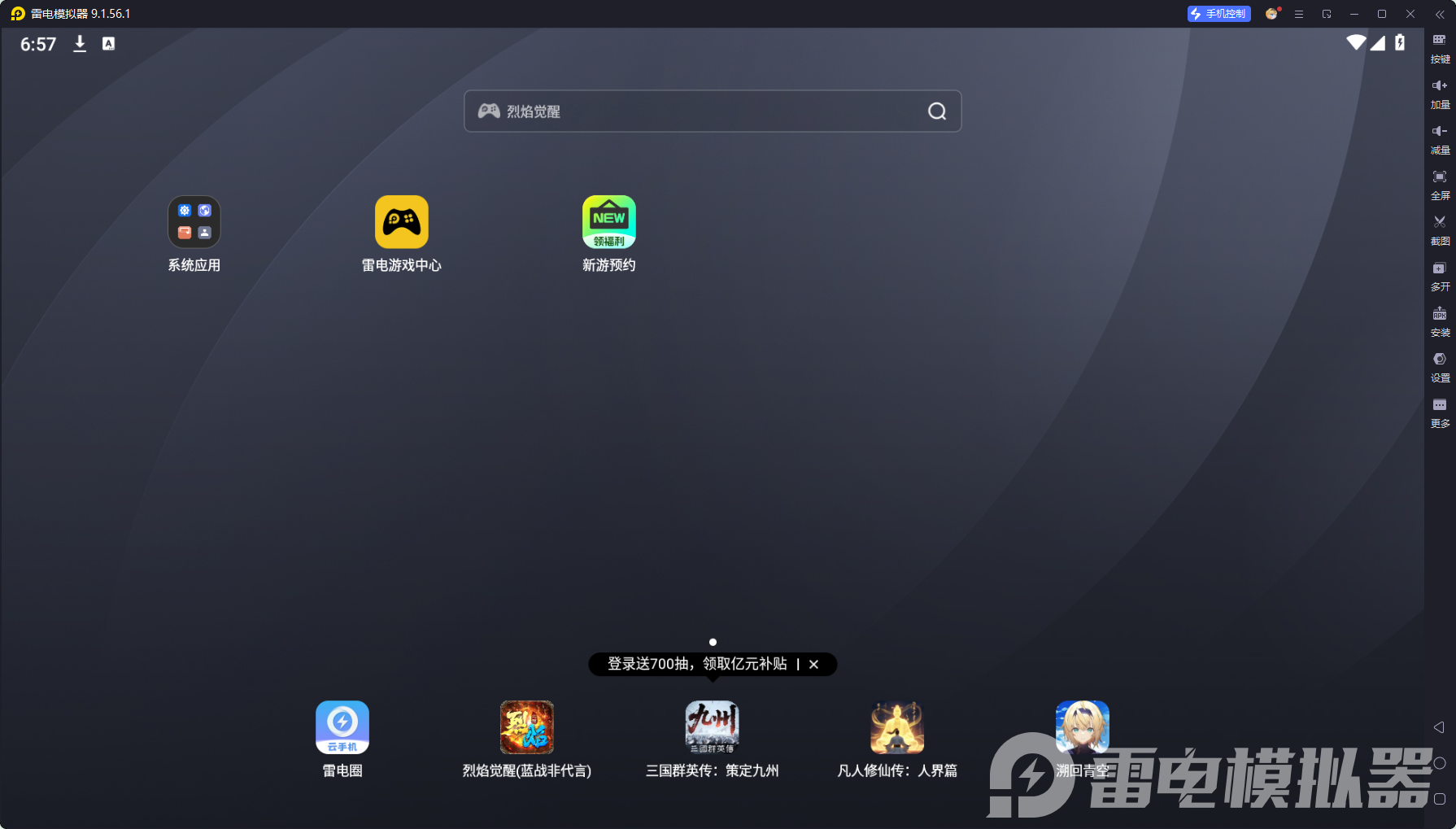
Task: Launch 溯回青空 game icon
Action: point(1083,727)
